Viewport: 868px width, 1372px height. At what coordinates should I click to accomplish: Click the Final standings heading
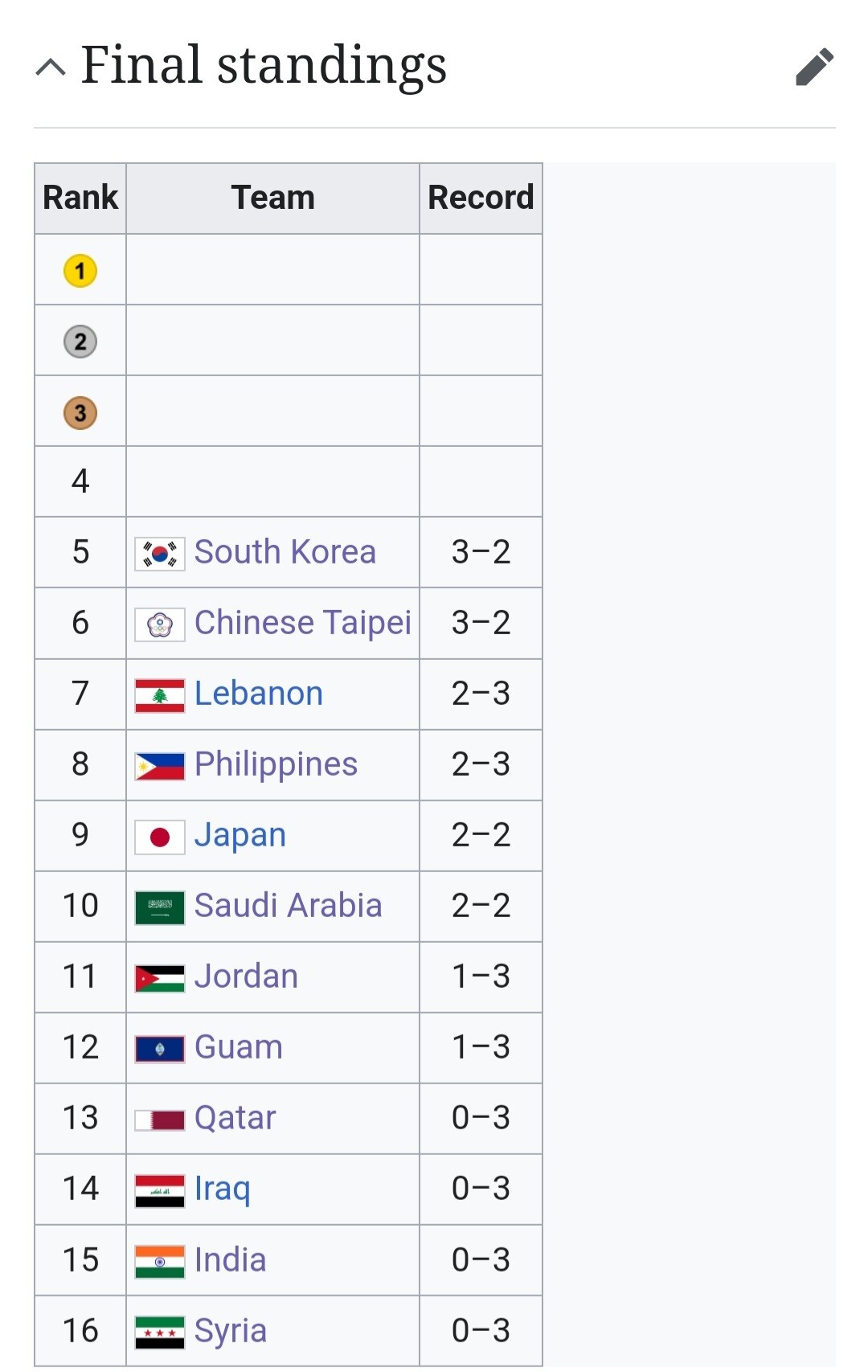tap(264, 66)
